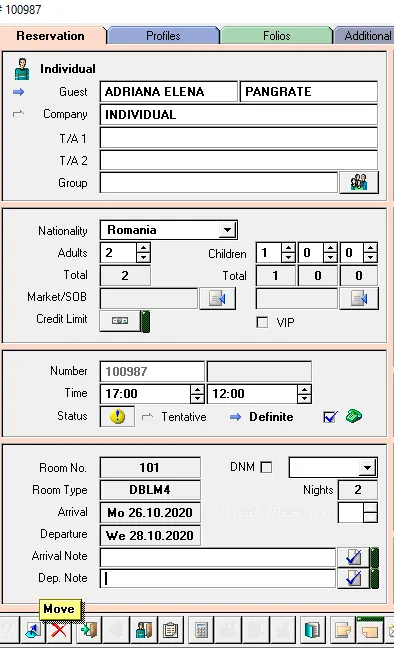Viewport: 394px width, 648px height.
Task: Click green indicator beside Dep. Note
Action: tap(374, 579)
